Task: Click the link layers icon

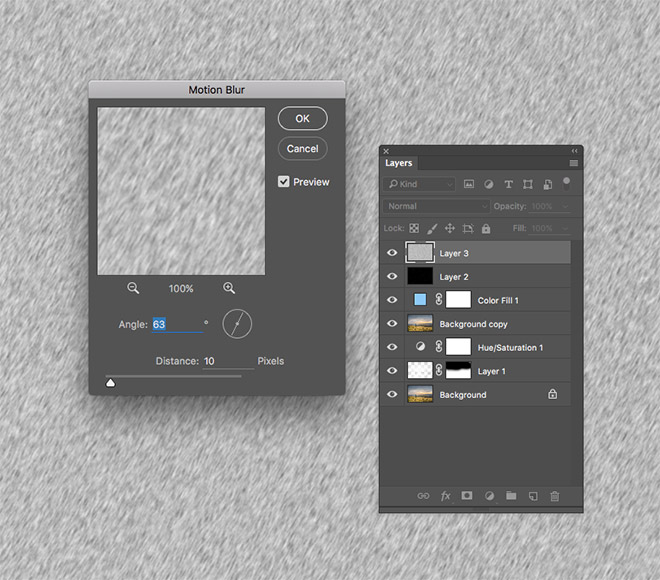Action: [x=423, y=495]
